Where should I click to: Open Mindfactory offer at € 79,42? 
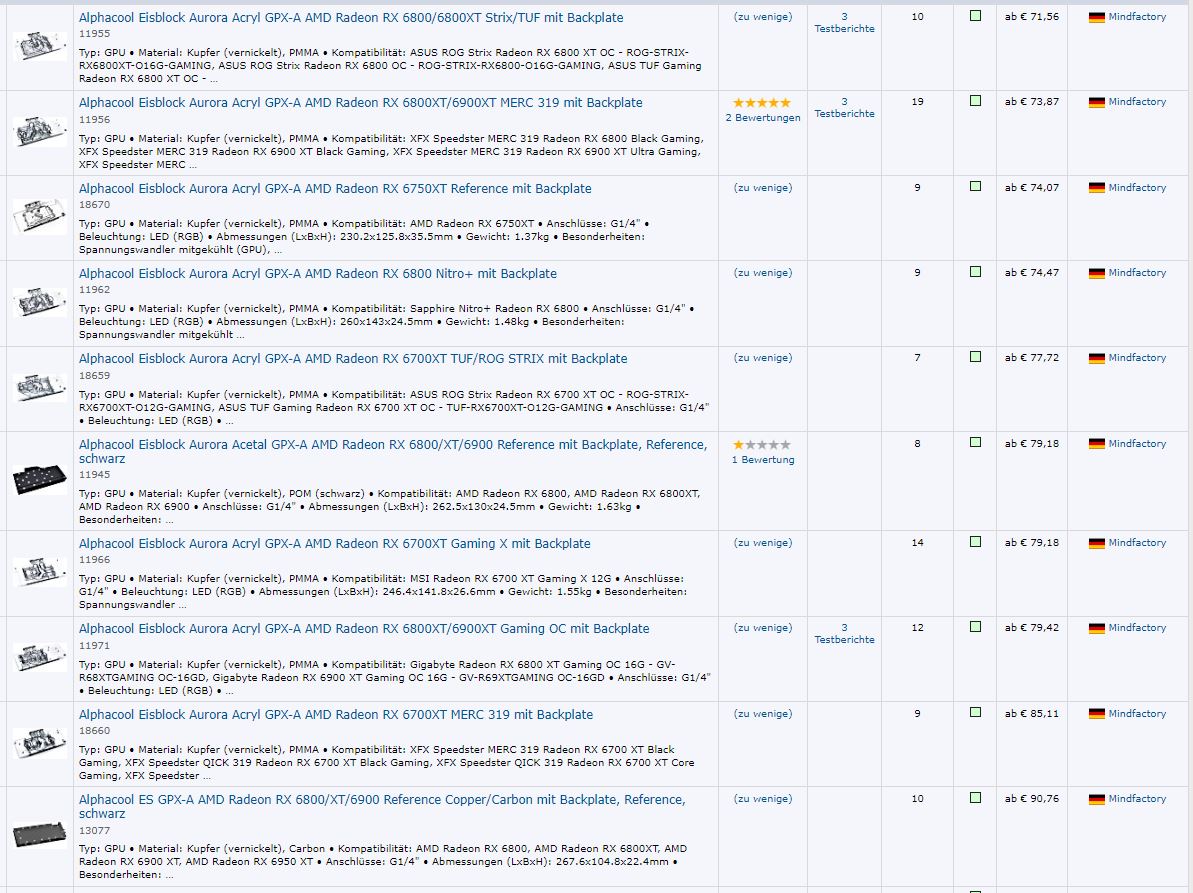(1137, 628)
